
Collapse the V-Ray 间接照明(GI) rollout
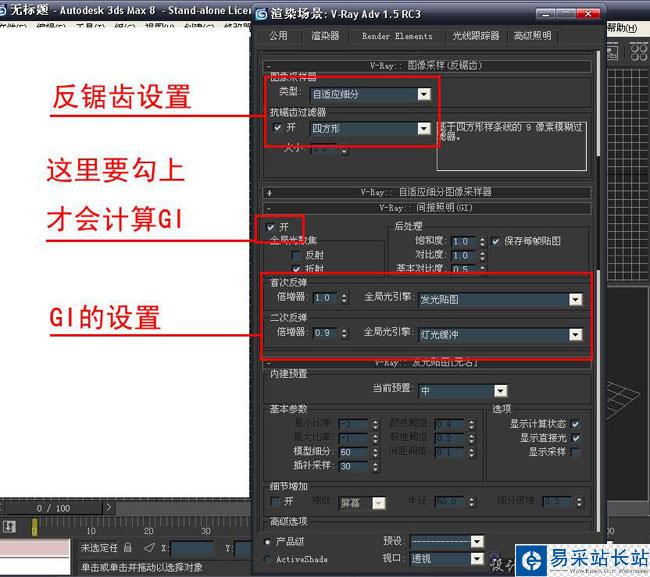pyautogui.click(x=427, y=208)
